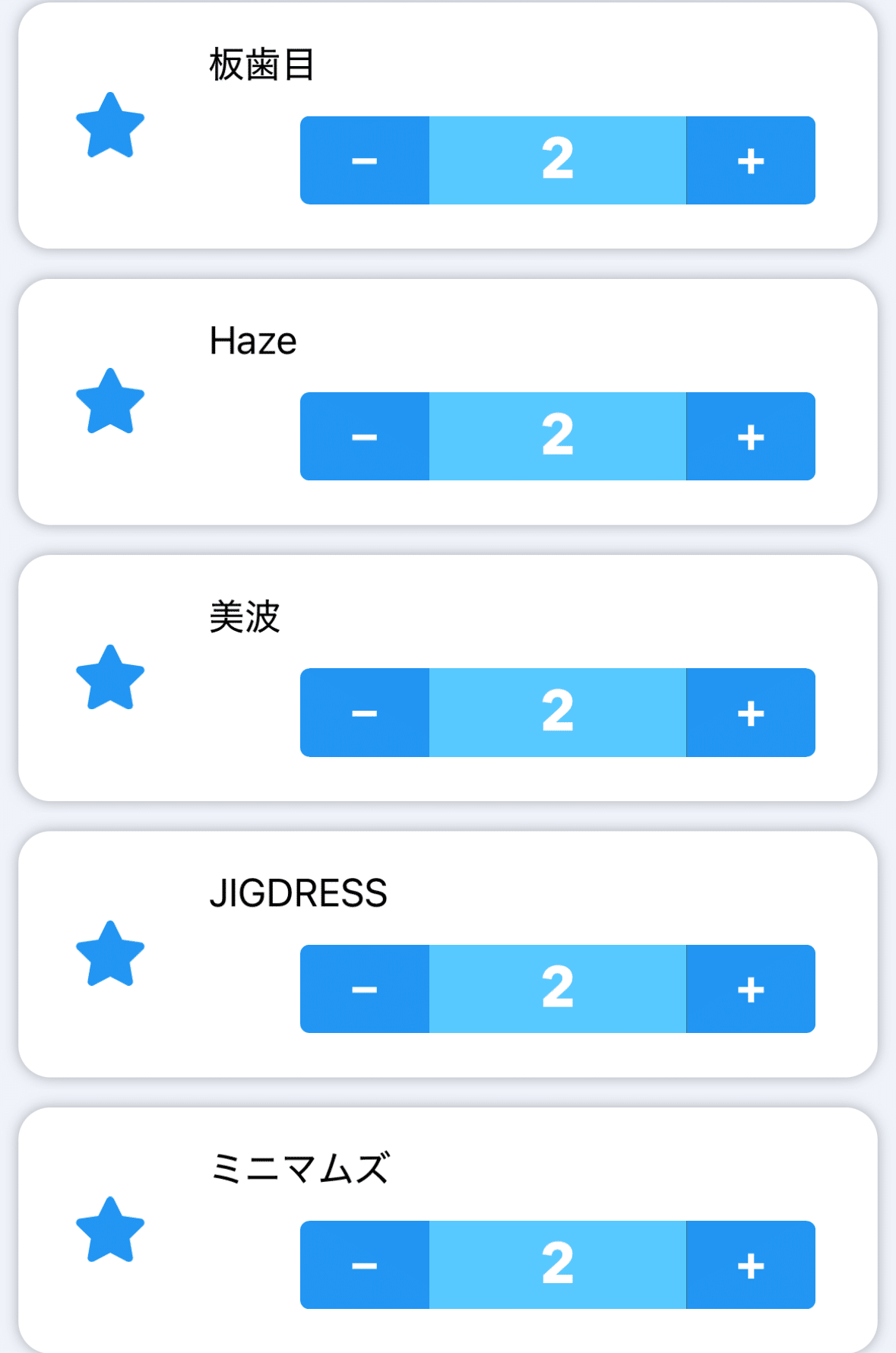Increment the ミニマムズ counter
Viewport: 896px width, 1353px height.
click(751, 1265)
